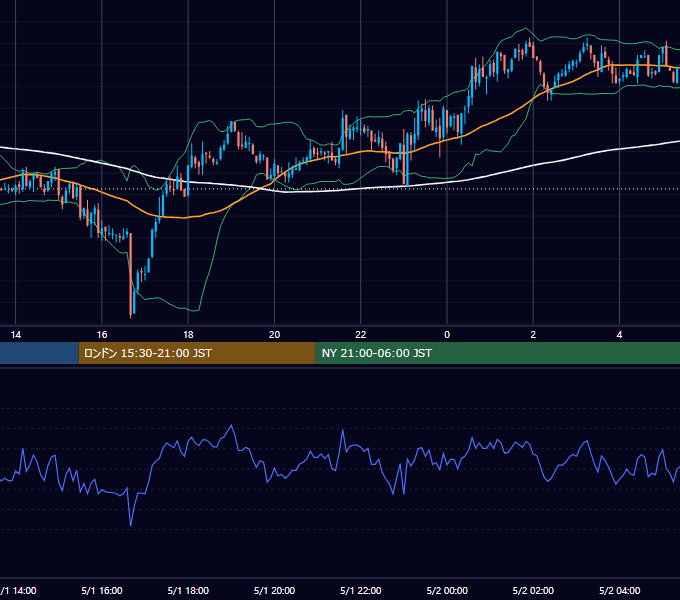
Task: Select the ロンドン 15:30-21:00 JST session bar
Action: (197, 353)
